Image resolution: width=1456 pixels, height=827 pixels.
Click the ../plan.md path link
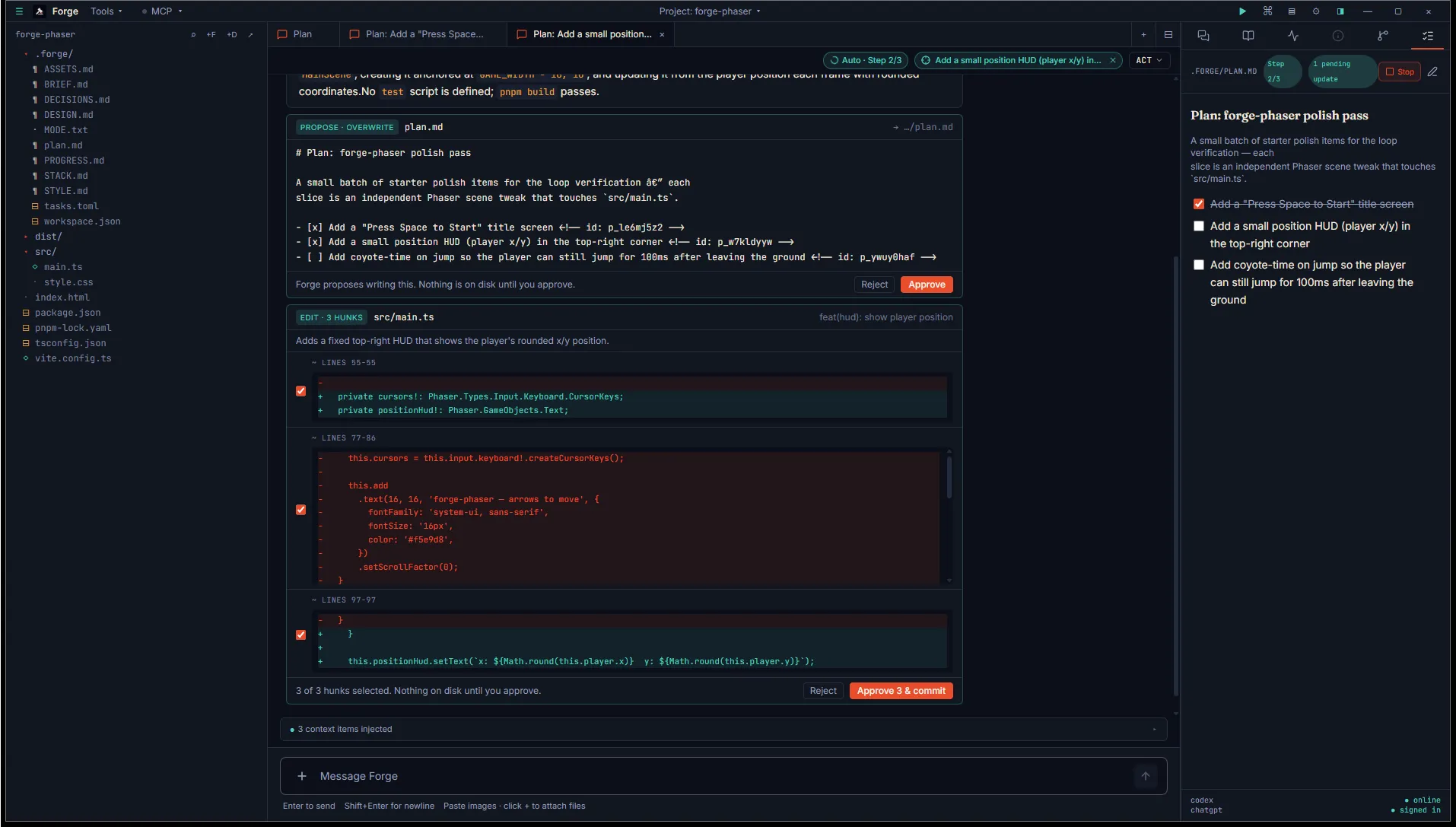(x=923, y=127)
